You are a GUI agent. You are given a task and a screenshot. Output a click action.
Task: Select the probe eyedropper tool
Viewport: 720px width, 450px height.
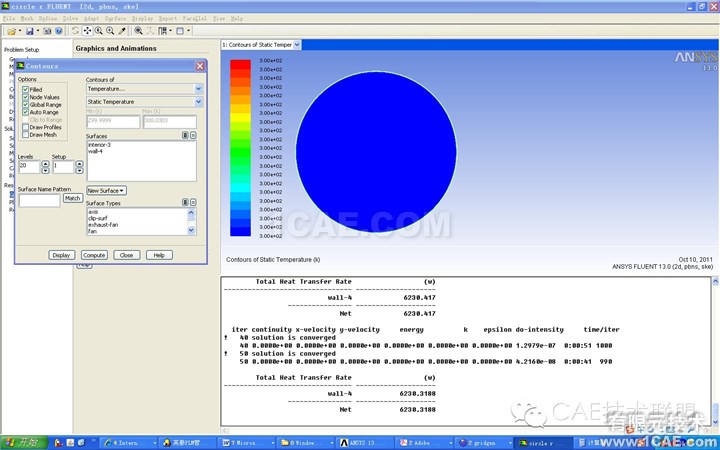coord(122,31)
